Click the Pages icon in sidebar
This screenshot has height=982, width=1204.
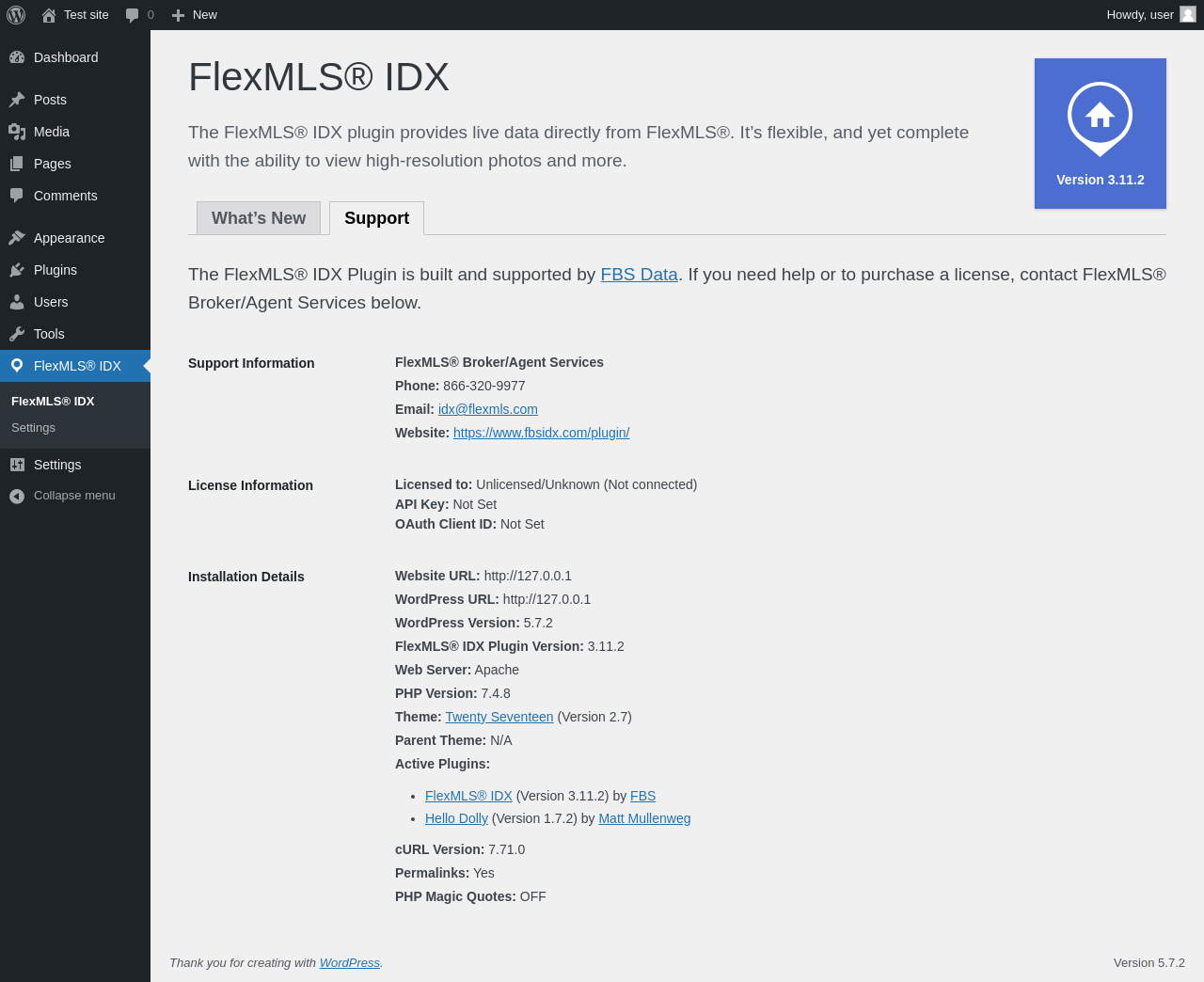coord(17,164)
